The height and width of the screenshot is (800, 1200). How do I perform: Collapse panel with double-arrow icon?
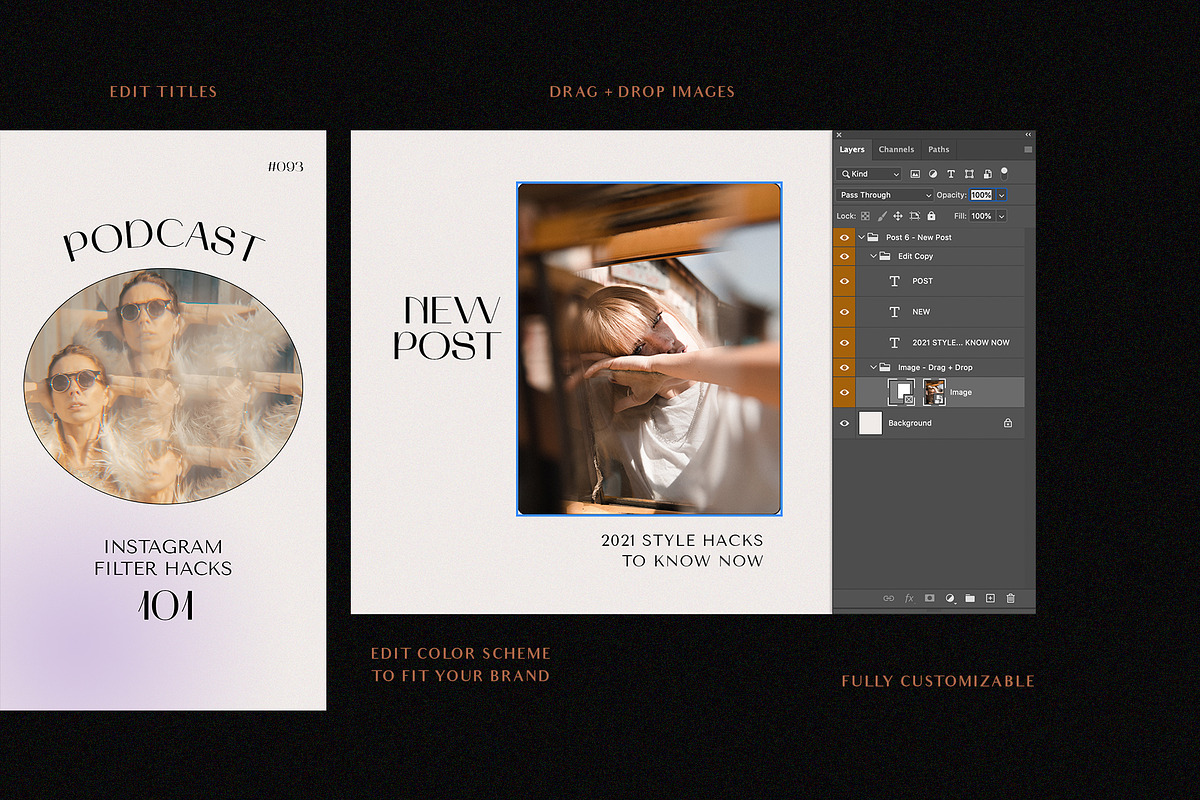pos(1028,134)
